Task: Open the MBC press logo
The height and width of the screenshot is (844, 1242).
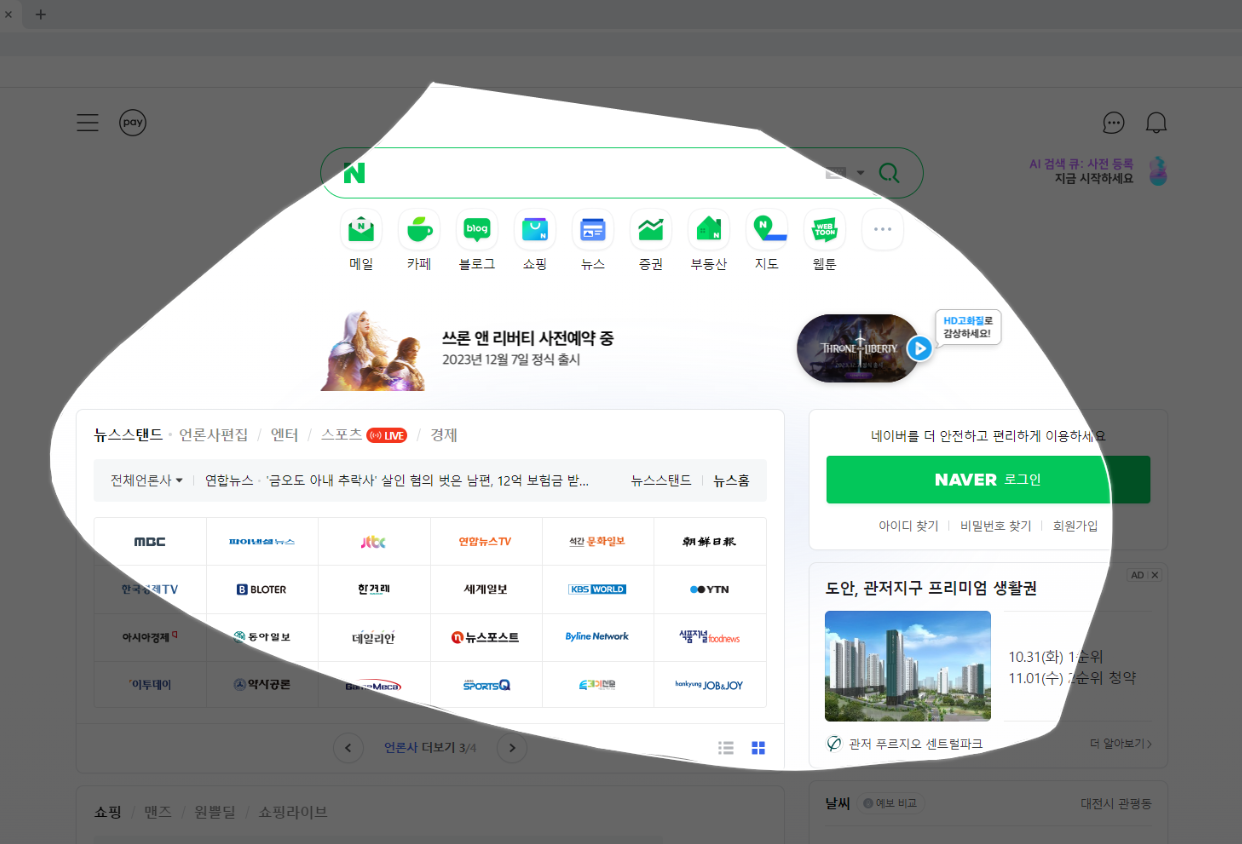Action: pyautogui.click(x=150, y=541)
